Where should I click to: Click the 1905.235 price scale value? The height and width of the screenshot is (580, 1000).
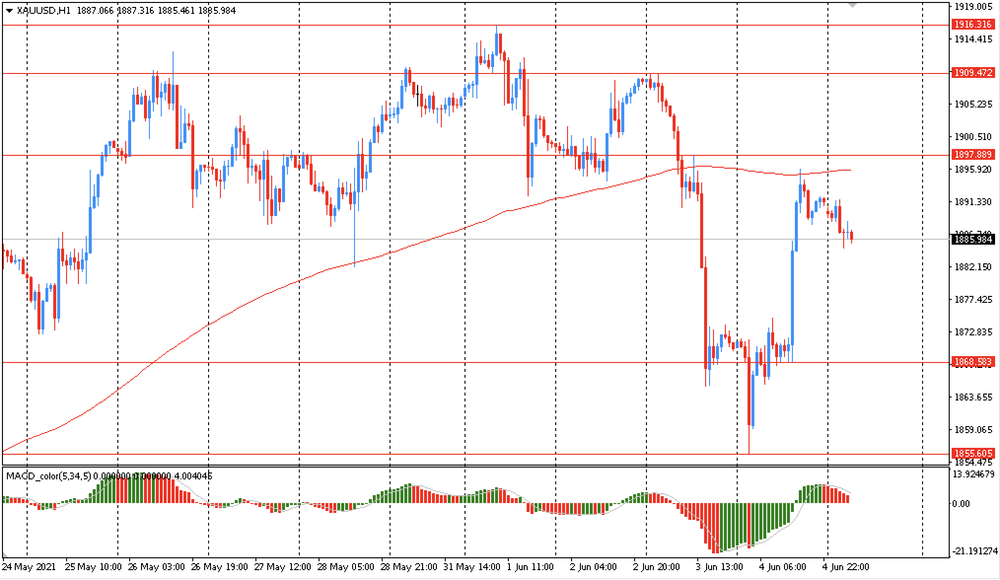(973, 105)
